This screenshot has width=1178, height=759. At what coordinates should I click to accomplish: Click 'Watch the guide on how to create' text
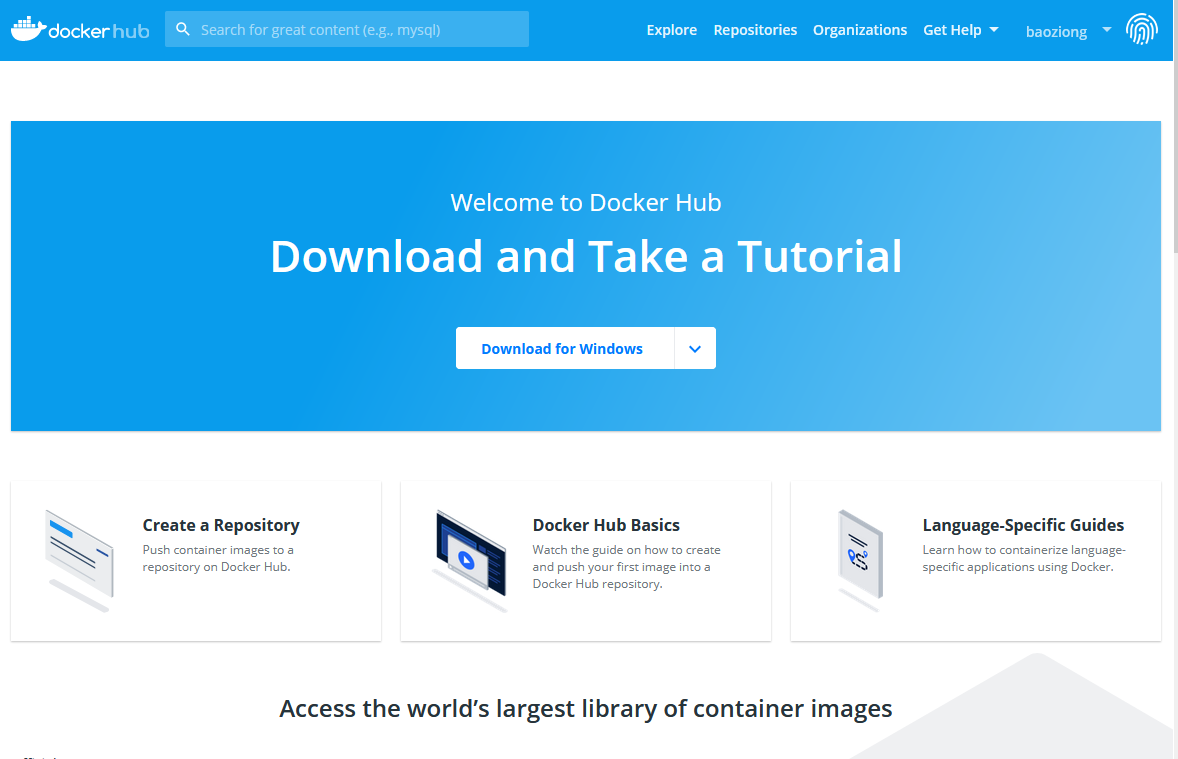[627, 550]
